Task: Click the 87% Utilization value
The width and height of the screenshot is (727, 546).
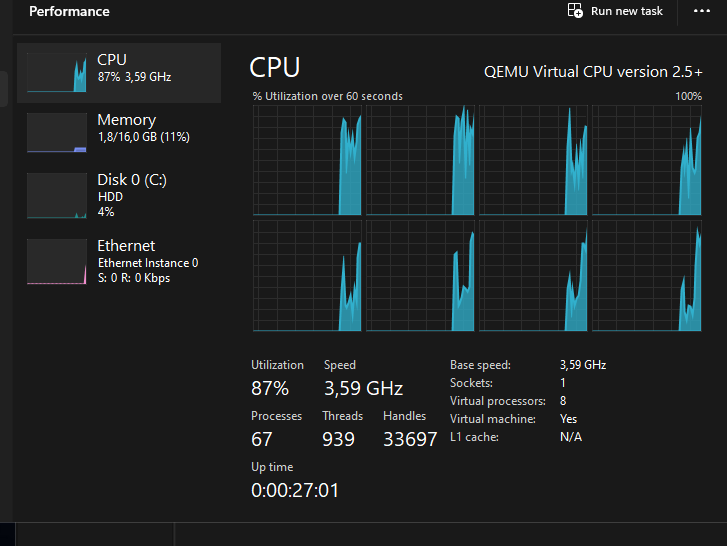Action: (270, 388)
